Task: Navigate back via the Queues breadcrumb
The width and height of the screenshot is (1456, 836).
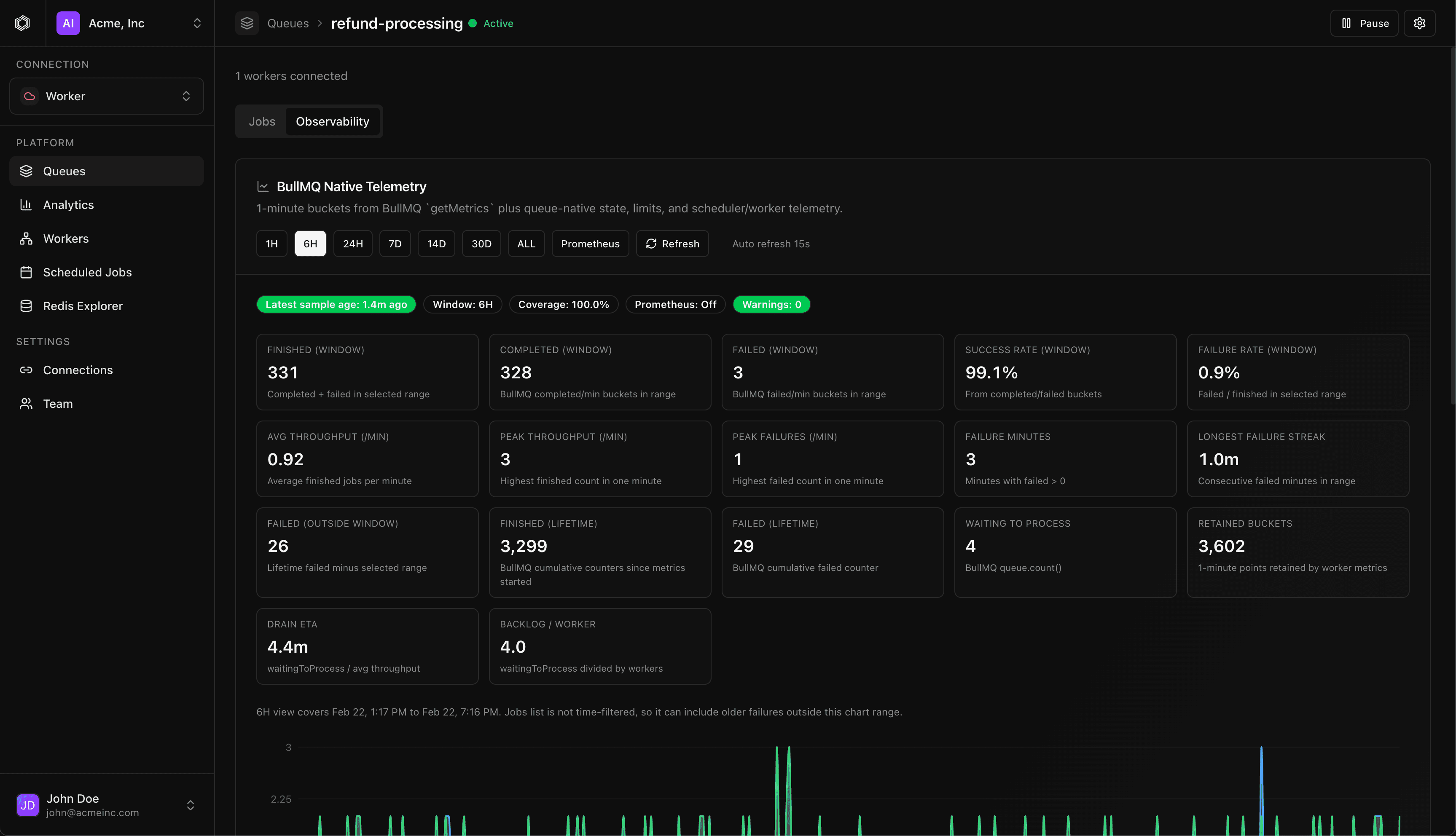Action: click(x=288, y=23)
